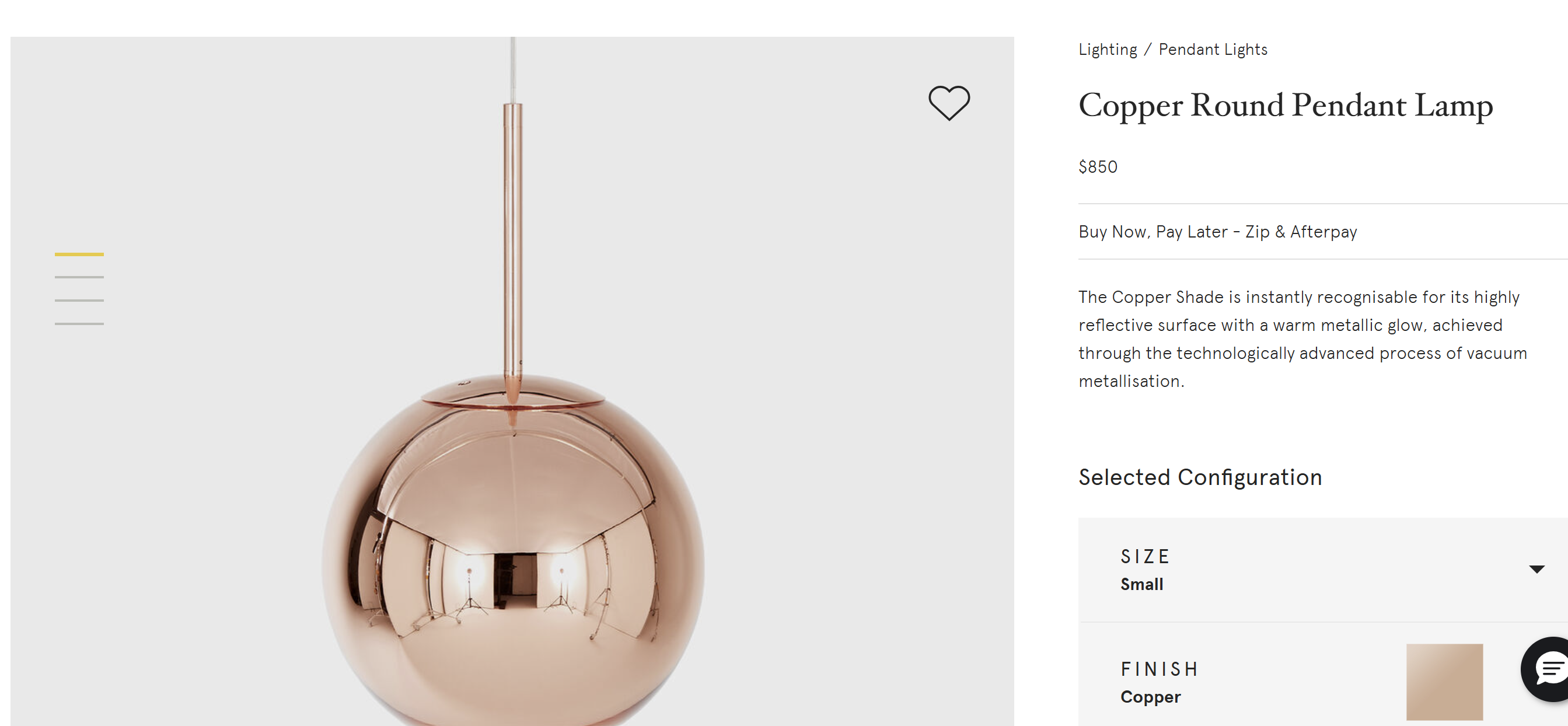Go to the Lighting breadcrumb
Screen dimensions: 1568x726
click(1106, 49)
